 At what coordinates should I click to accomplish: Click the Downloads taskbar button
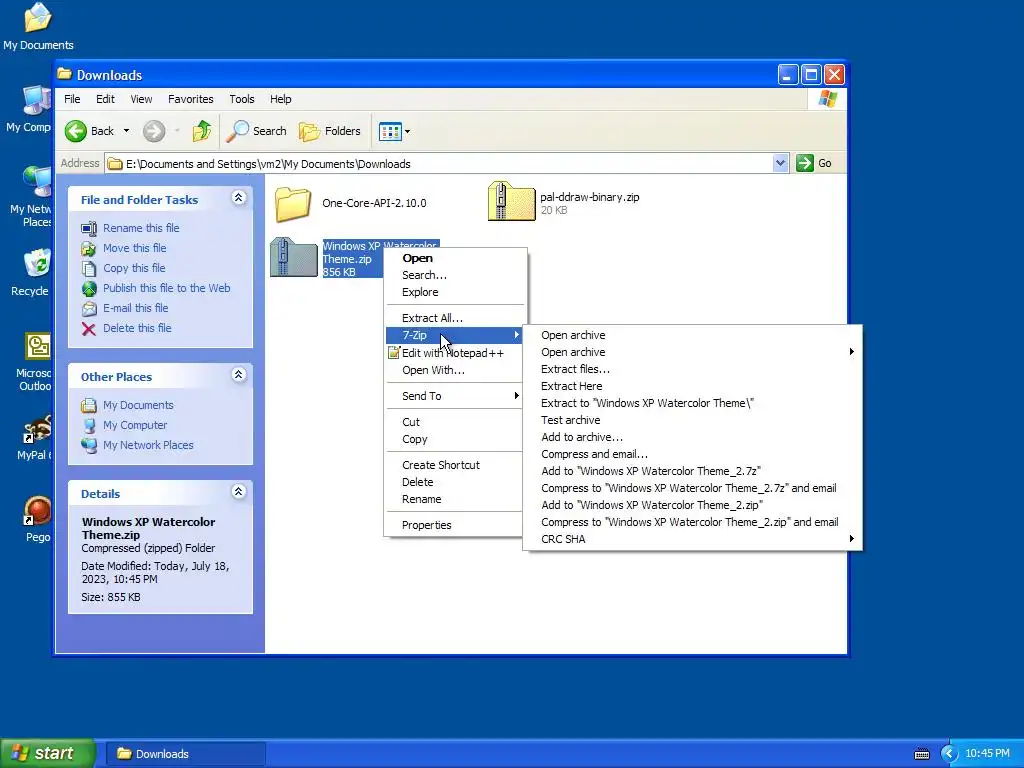pyautogui.click(x=185, y=754)
